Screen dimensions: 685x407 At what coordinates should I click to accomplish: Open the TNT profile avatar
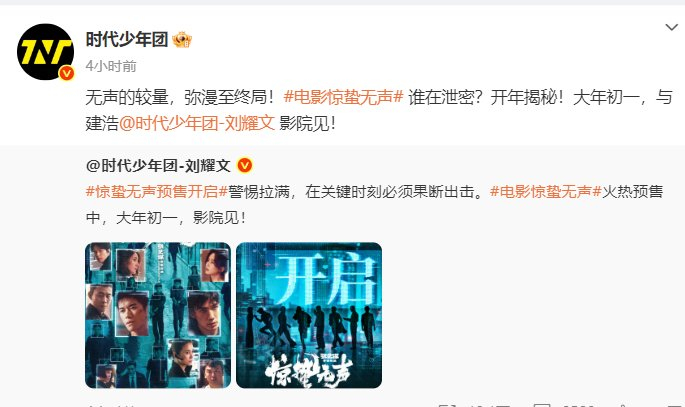45,52
